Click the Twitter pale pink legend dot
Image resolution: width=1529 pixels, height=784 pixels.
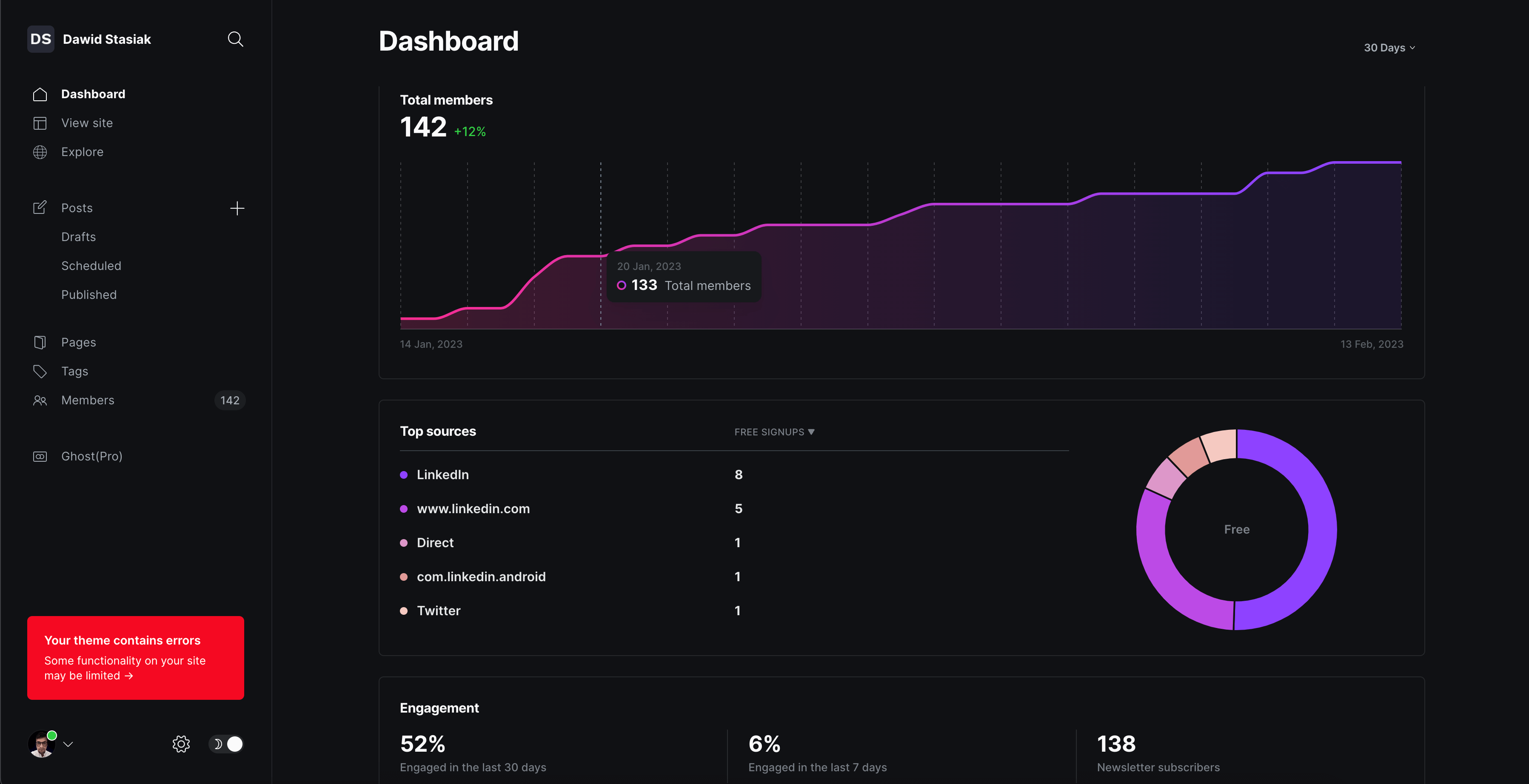click(x=404, y=611)
